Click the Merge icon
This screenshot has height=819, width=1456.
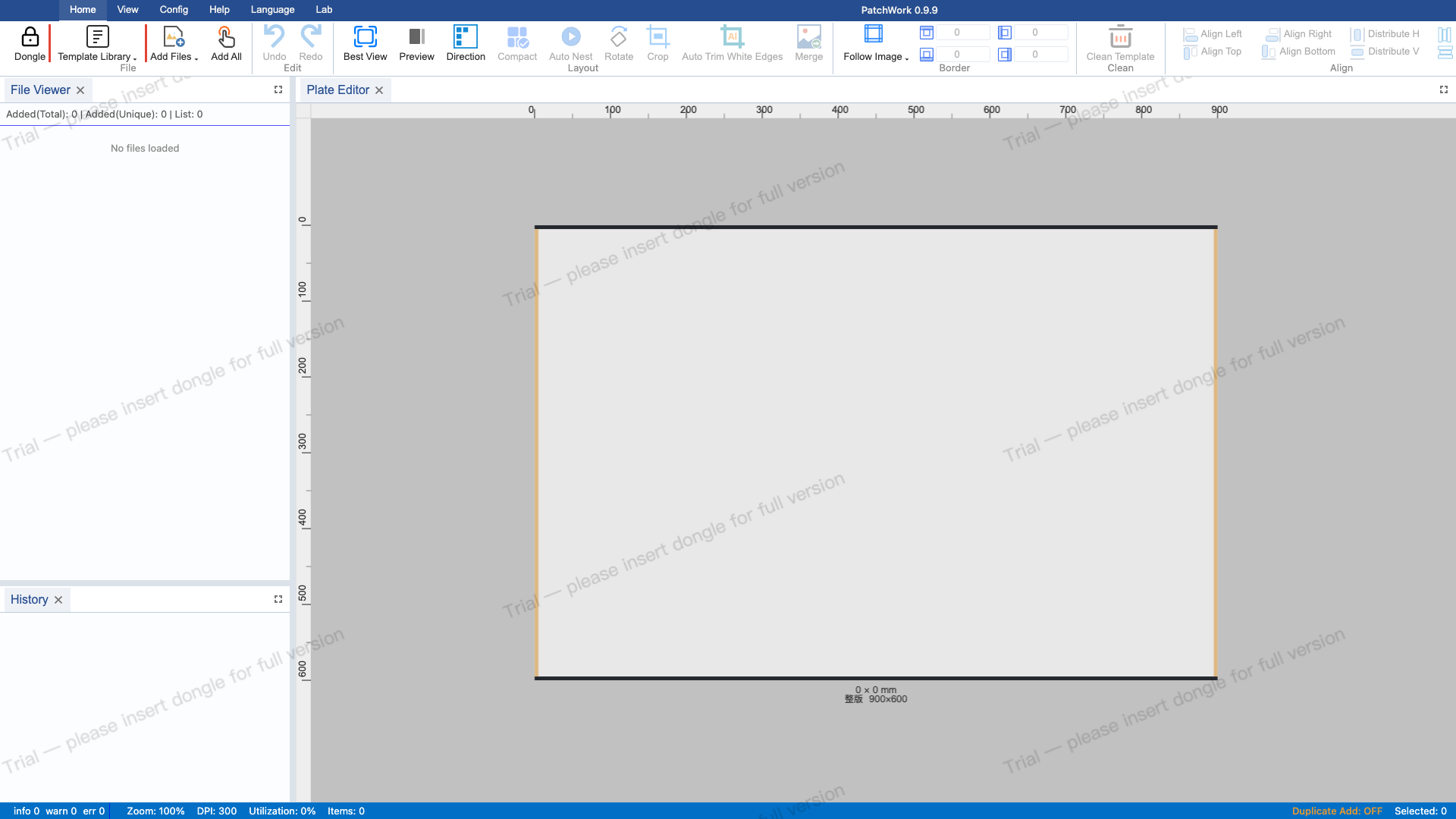coord(809,36)
